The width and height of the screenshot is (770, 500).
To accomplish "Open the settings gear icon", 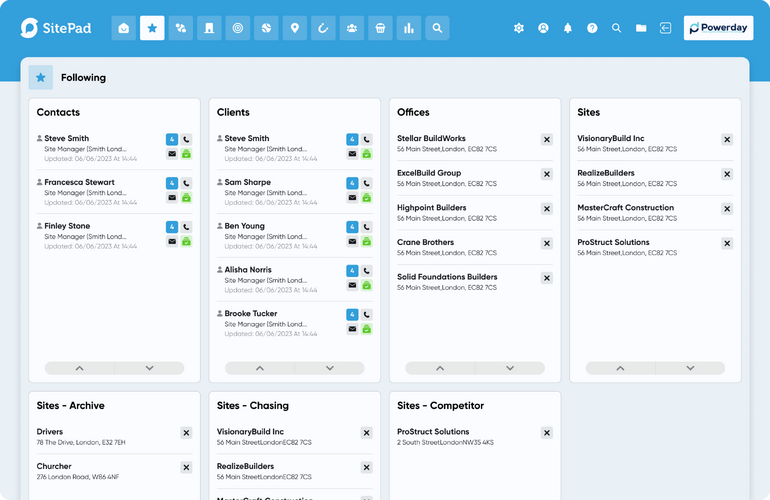I will pos(518,28).
